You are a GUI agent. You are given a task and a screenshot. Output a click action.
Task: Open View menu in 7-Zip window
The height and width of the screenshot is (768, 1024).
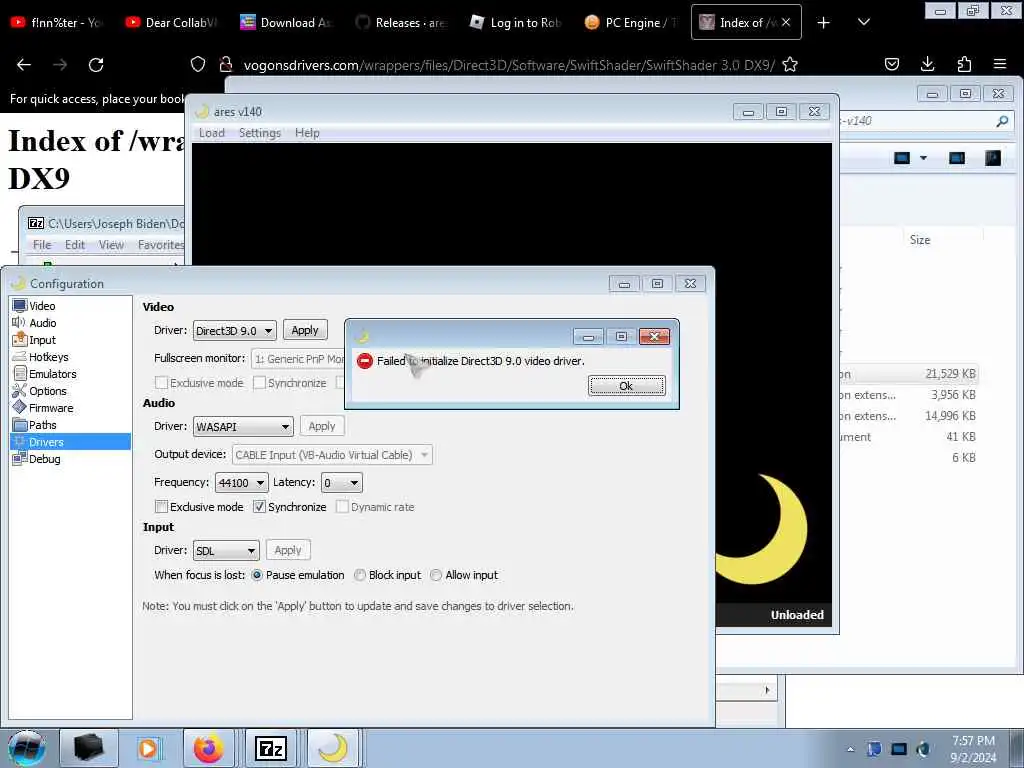[x=111, y=244]
